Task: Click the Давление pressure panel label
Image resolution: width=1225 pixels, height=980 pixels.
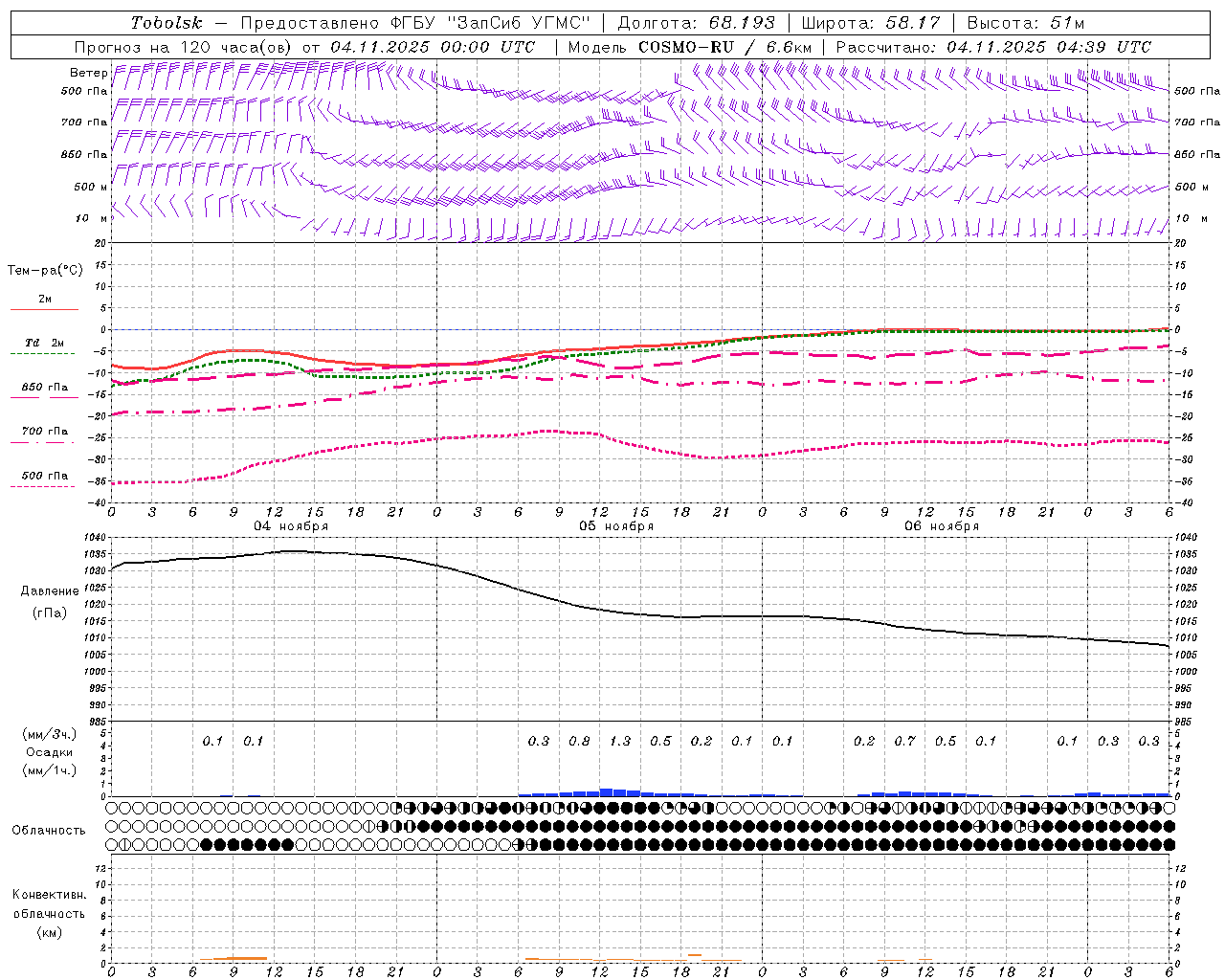Action: click(50, 591)
